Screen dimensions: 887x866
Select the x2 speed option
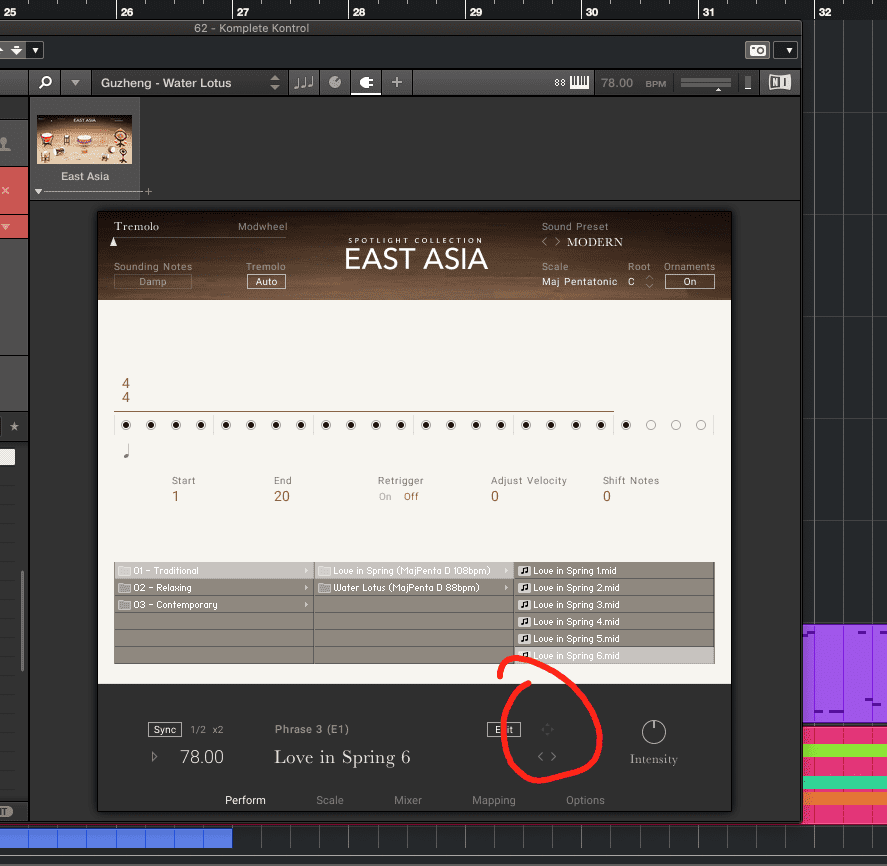pyautogui.click(x=218, y=730)
